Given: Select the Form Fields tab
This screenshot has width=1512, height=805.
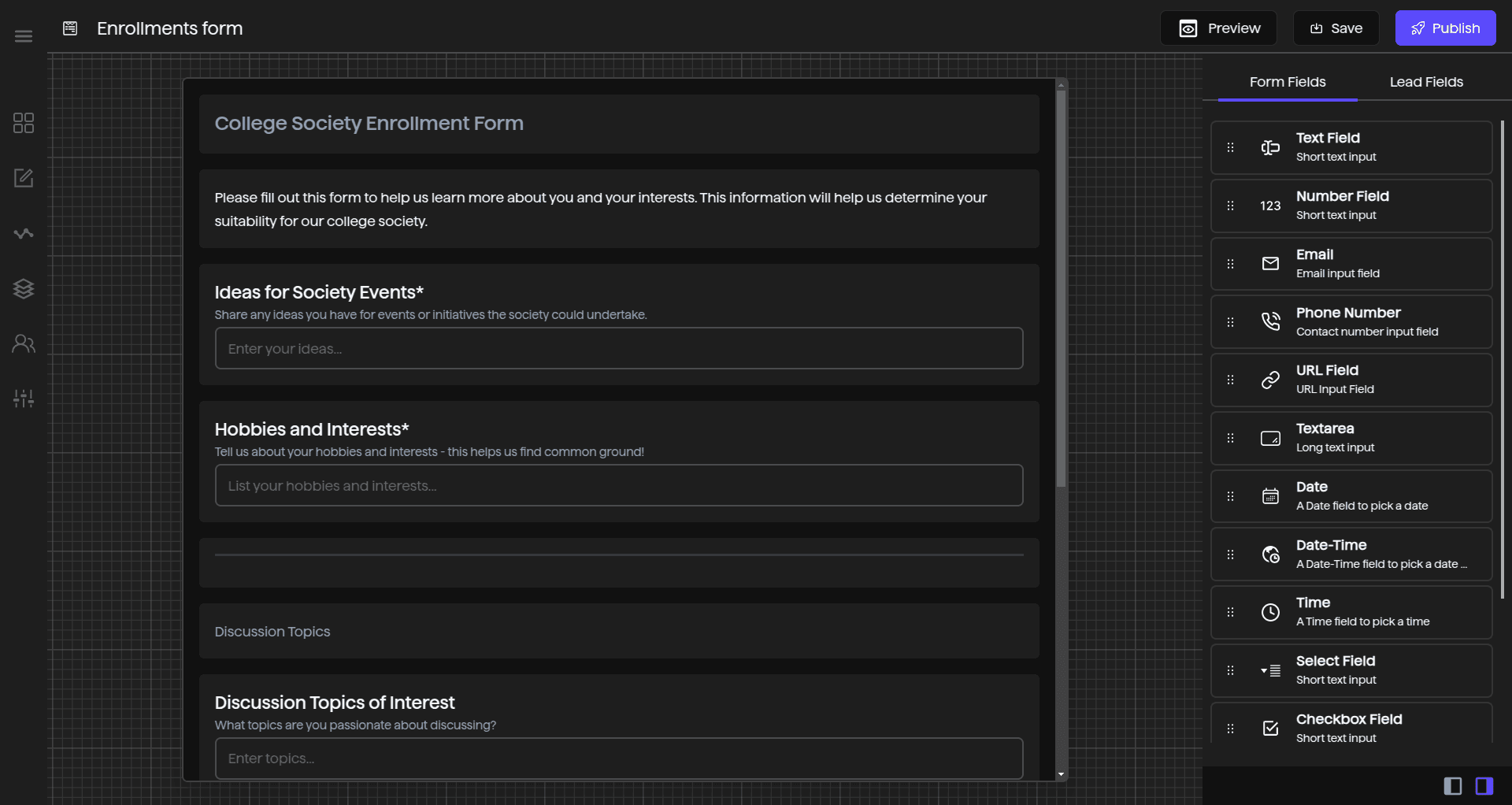Looking at the screenshot, I should coord(1287,82).
